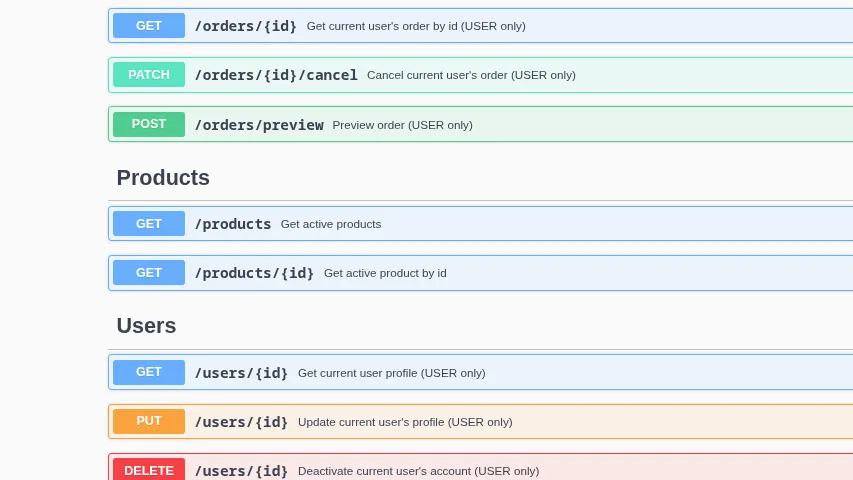Viewport: 853px width, 480px height.
Task: Click the blue GET badge for /orders/{id}
Action: coord(149,26)
